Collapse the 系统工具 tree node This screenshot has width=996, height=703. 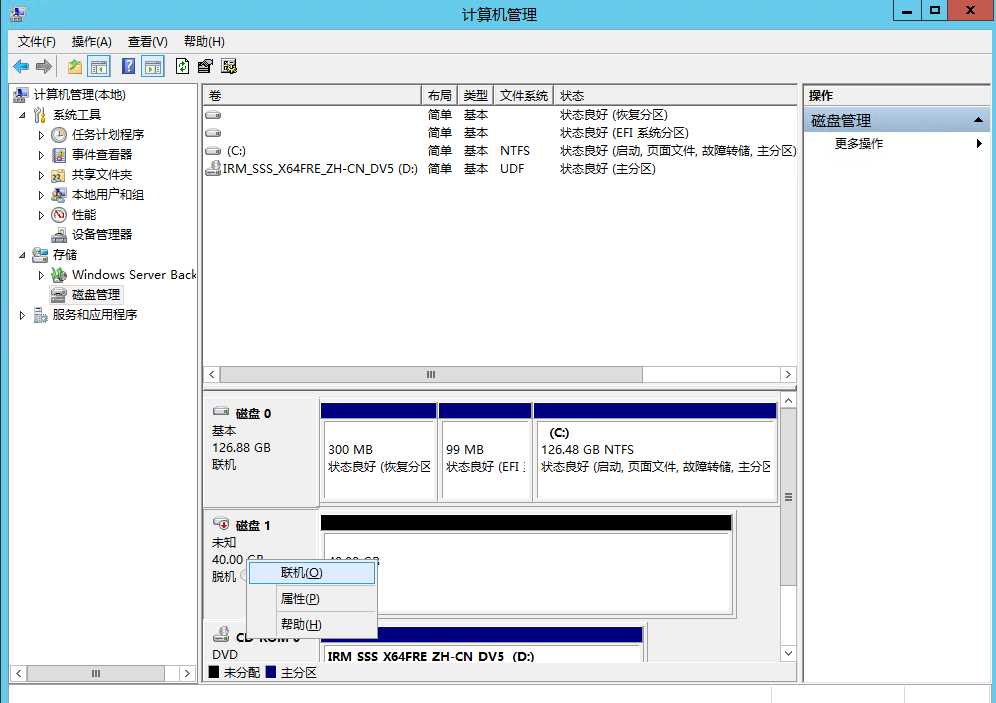pos(23,115)
